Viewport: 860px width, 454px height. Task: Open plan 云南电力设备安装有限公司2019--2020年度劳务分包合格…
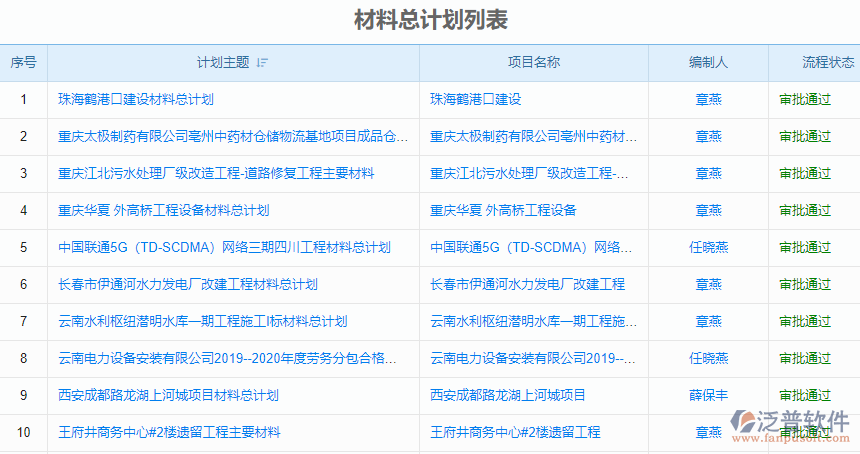227,359
